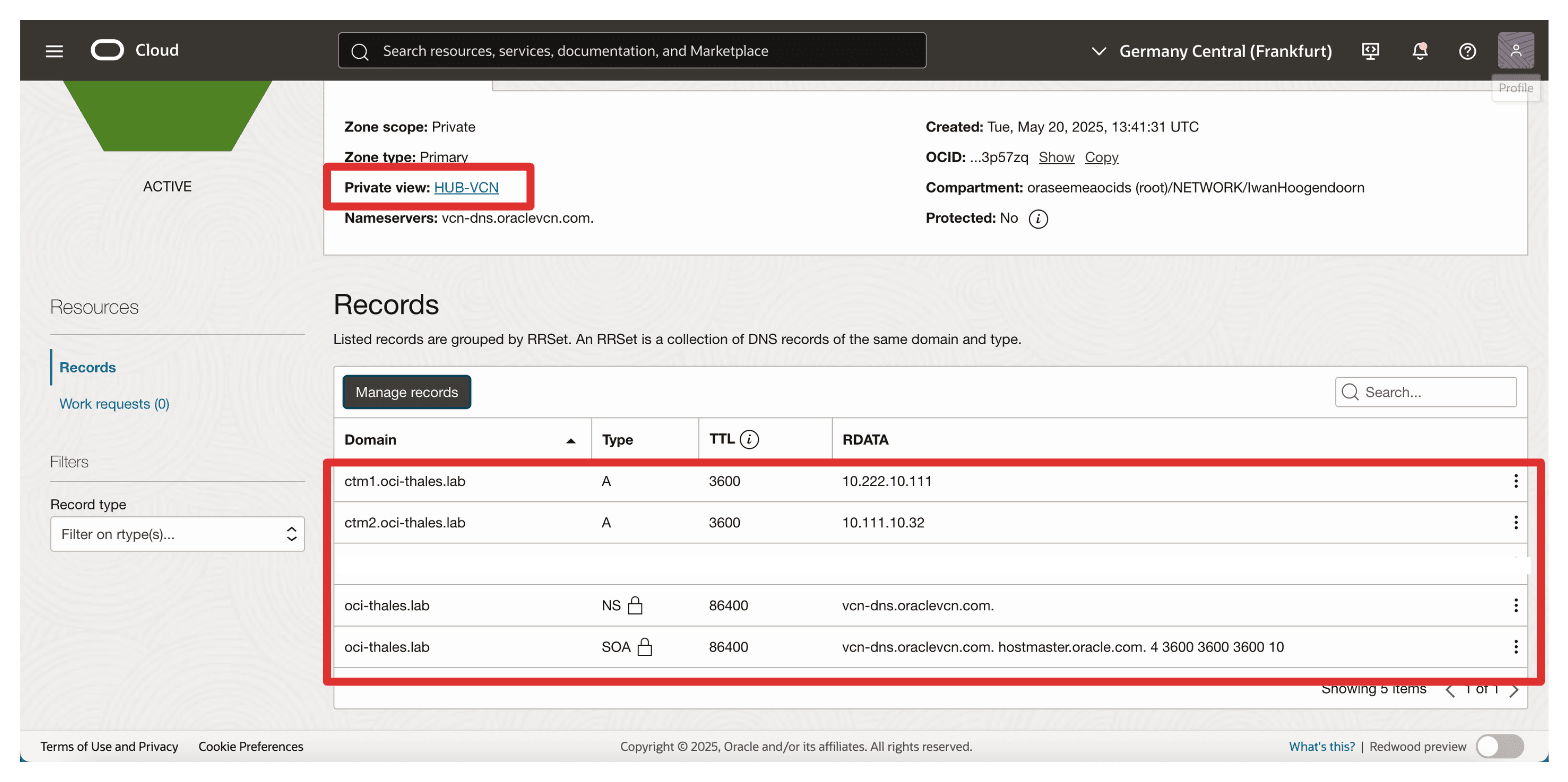The height and width of the screenshot is (782, 1568).
Task: Click the TTL info icon in header
Action: (749, 439)
